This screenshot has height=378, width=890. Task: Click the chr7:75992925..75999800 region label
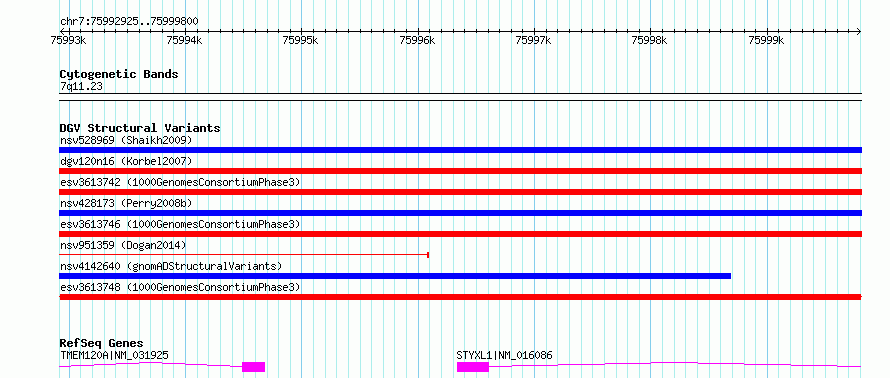click(129, 22)
